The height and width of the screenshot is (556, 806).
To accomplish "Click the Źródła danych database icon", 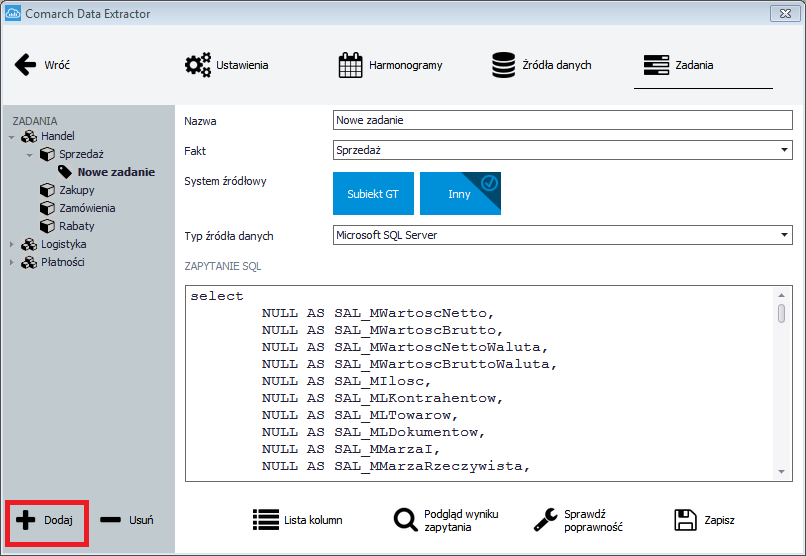I will (x=503, y=65).
